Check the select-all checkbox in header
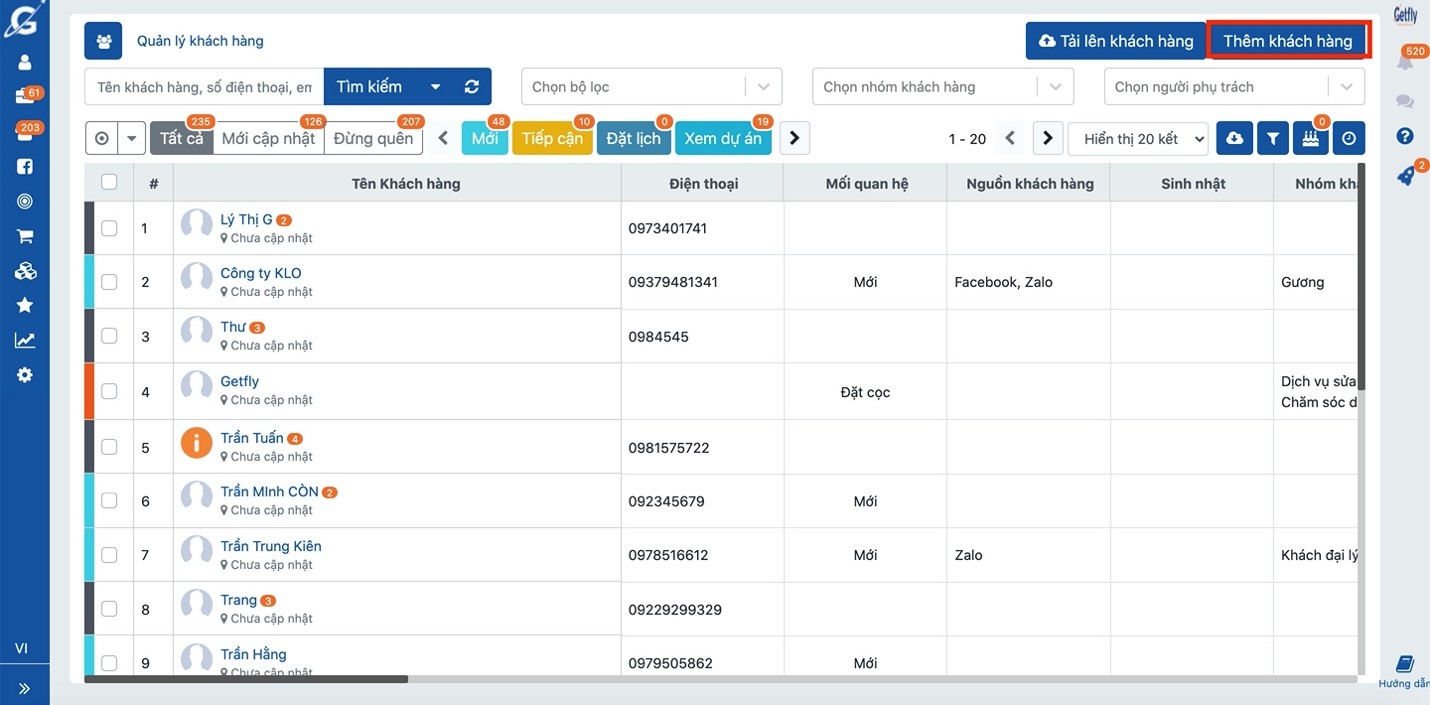The width and height of the screenshot is (1430, 705). coord(109,182)
